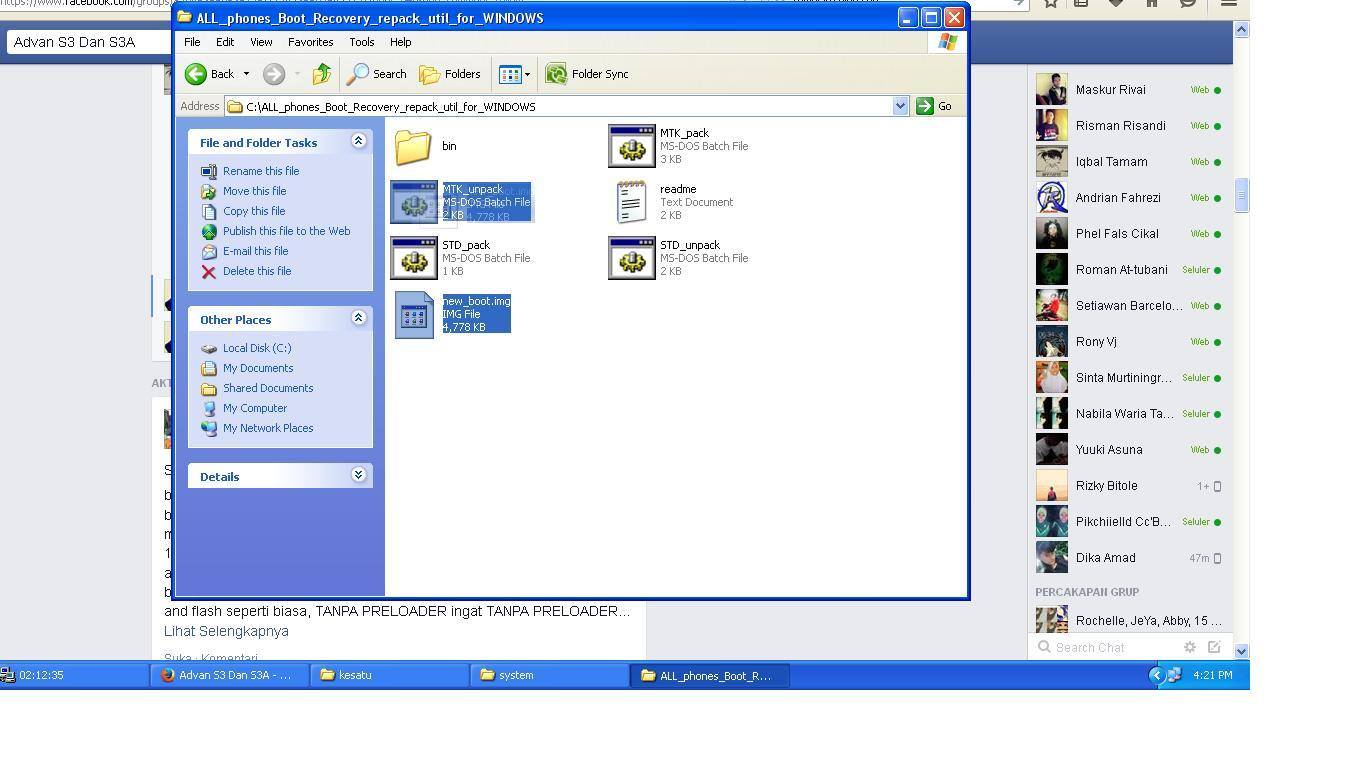Image resolution: width=1366 pixels, height=768 pixels.
Task: Go up one folder level icon
Action: point(321,74)
